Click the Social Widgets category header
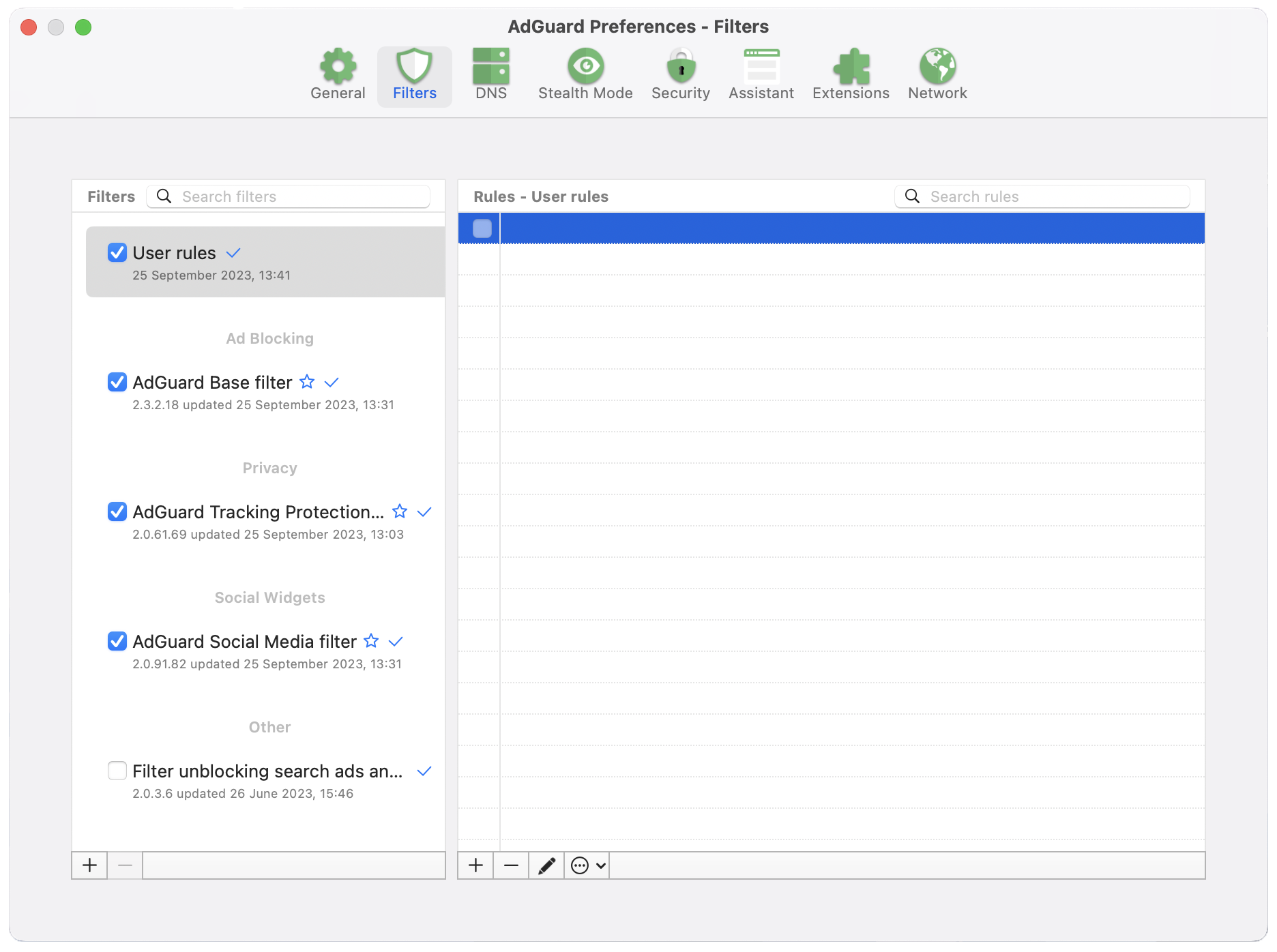 (269, 597)
